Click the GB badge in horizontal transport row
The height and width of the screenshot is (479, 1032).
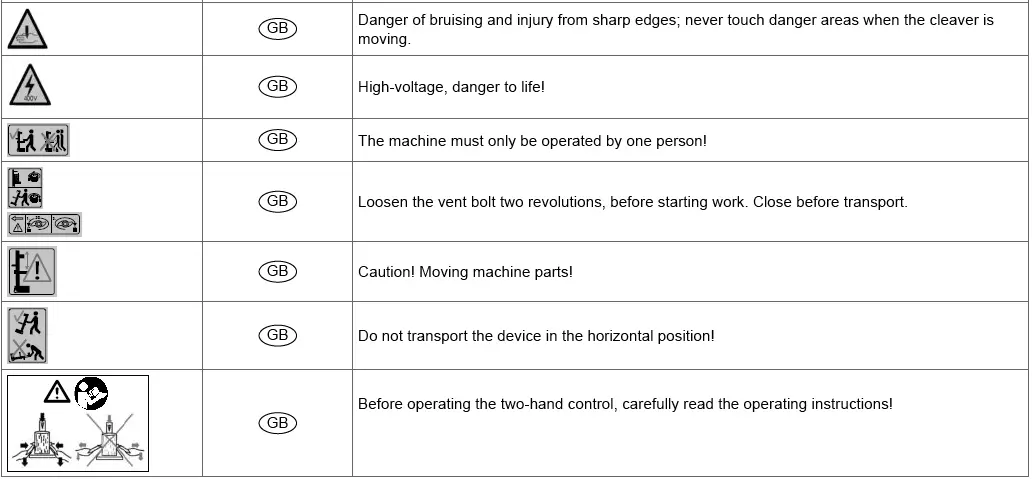point(278,336)
